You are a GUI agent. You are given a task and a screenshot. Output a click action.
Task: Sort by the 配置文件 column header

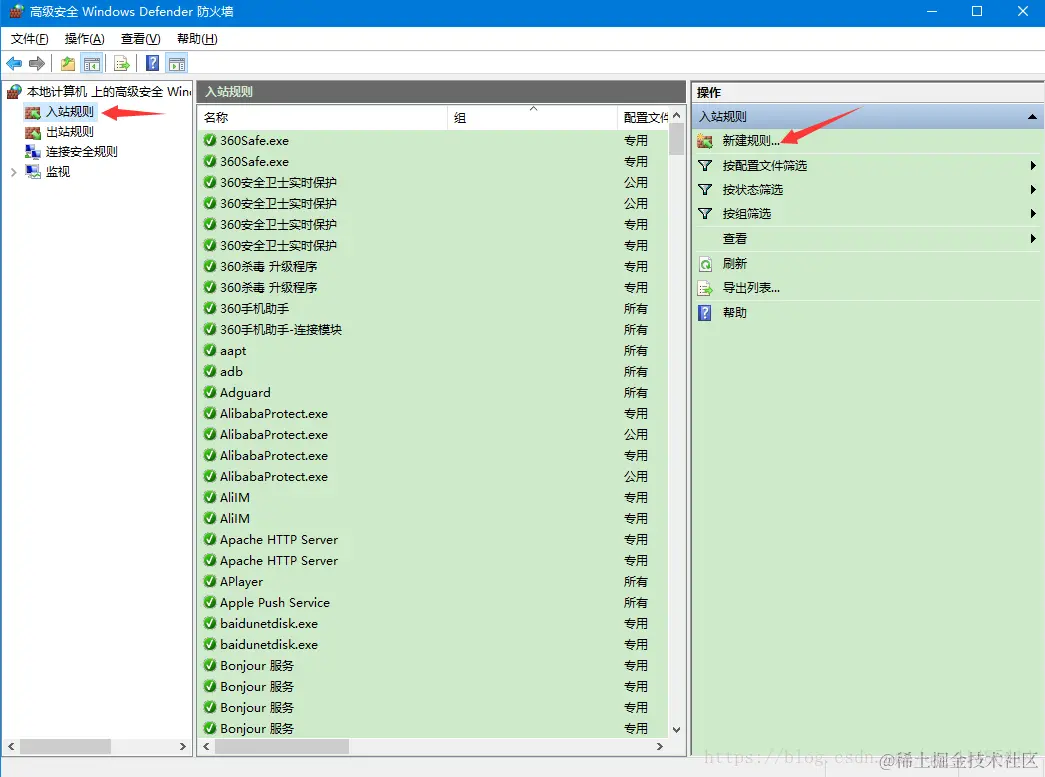644,117
